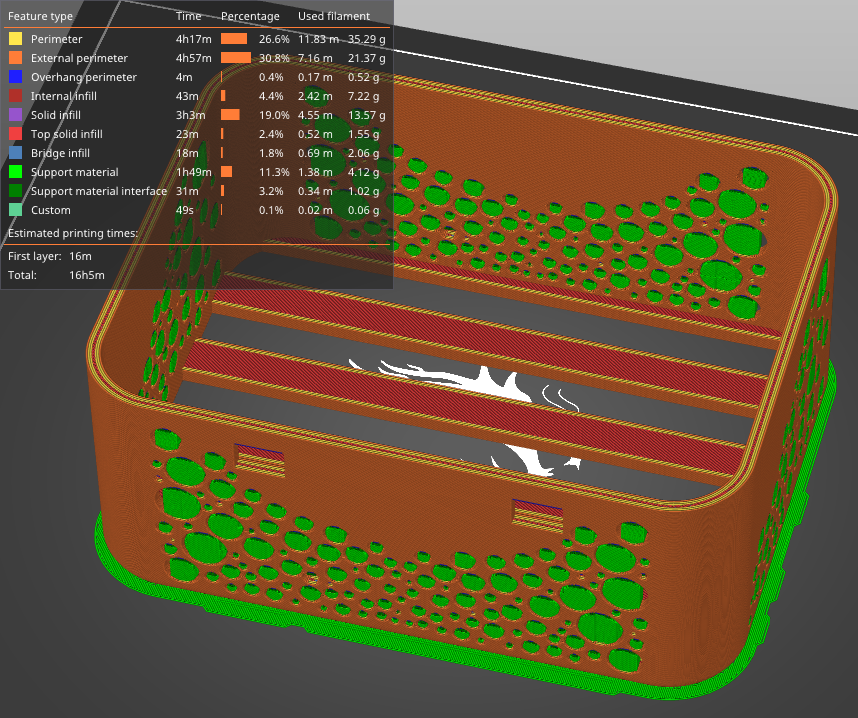Click the First layer time value 16m

pyautogui.click(x=80, y=257)
